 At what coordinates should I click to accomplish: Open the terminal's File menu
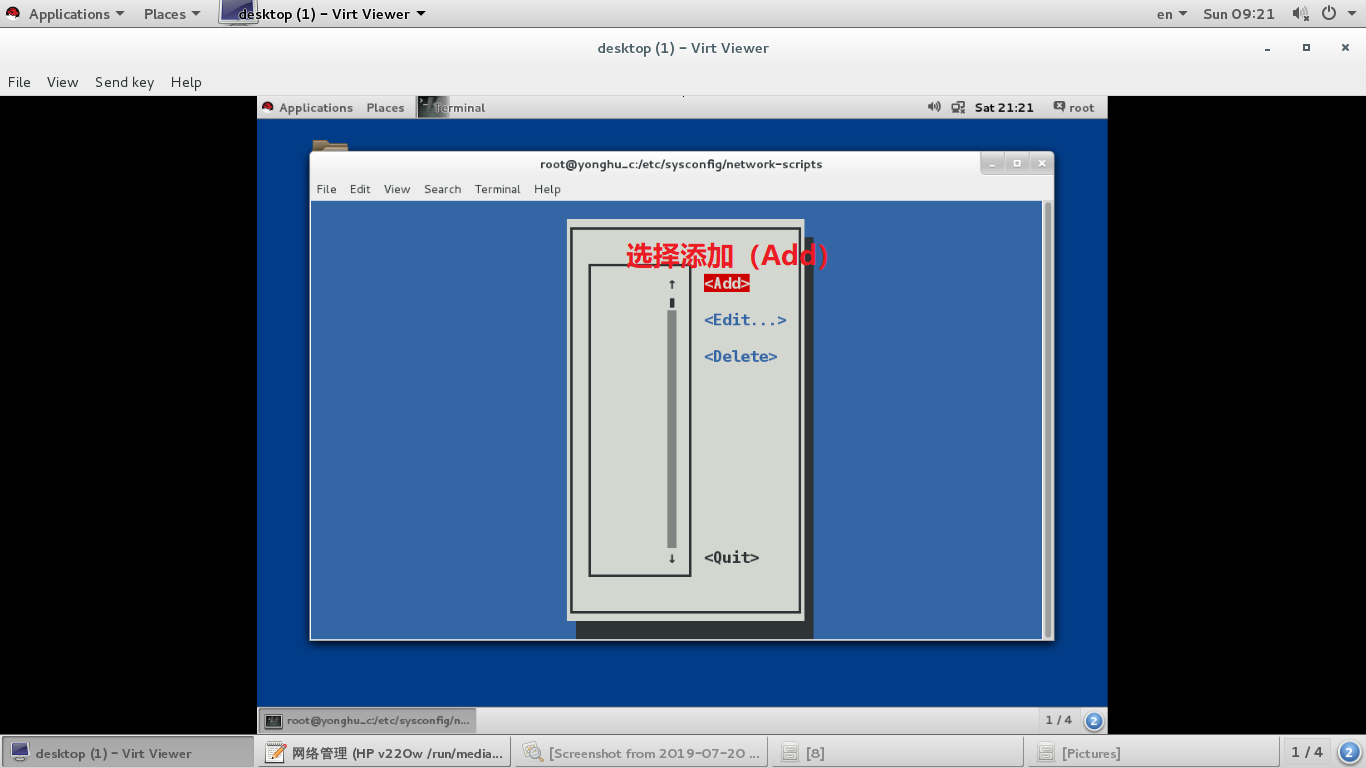(327, 189)
